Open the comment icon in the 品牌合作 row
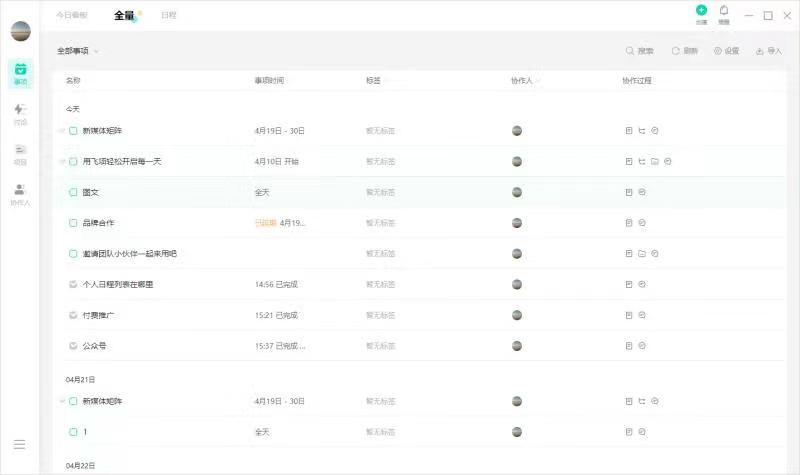This screenshot has width=800, height=475. [642, 222]
